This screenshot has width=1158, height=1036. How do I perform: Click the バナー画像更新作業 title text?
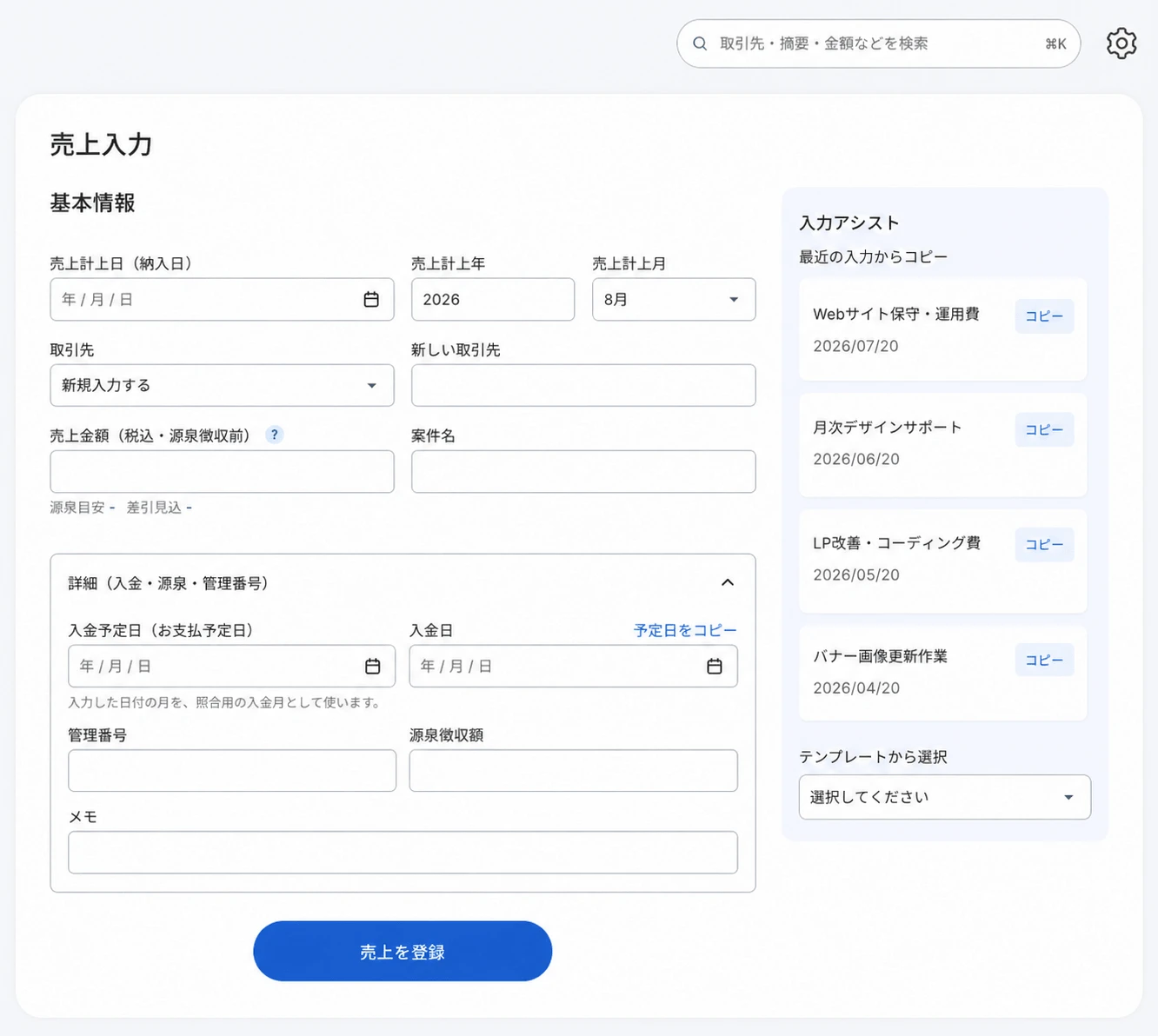[x=880, y=656]
